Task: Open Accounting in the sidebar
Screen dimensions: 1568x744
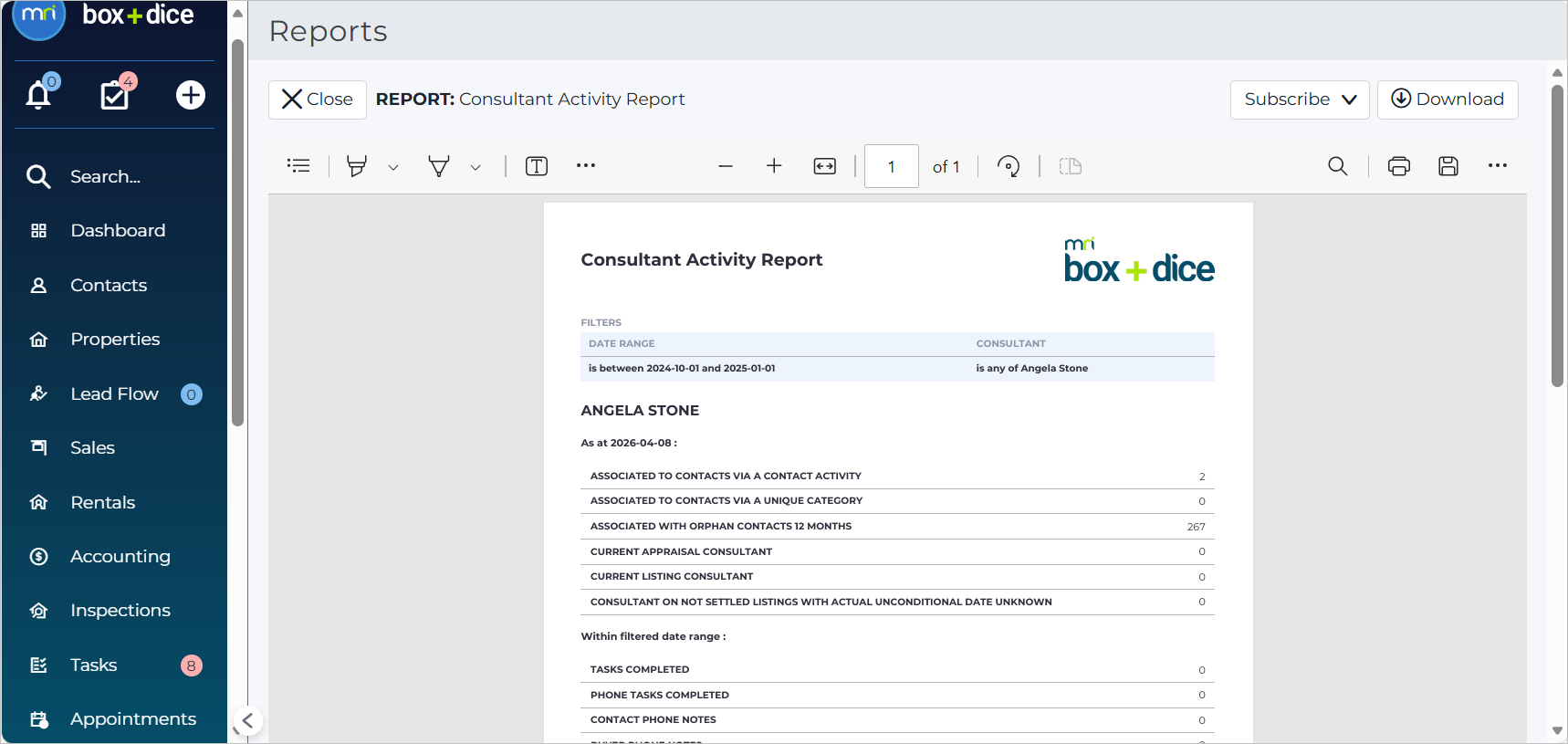Action: point(120,557)
